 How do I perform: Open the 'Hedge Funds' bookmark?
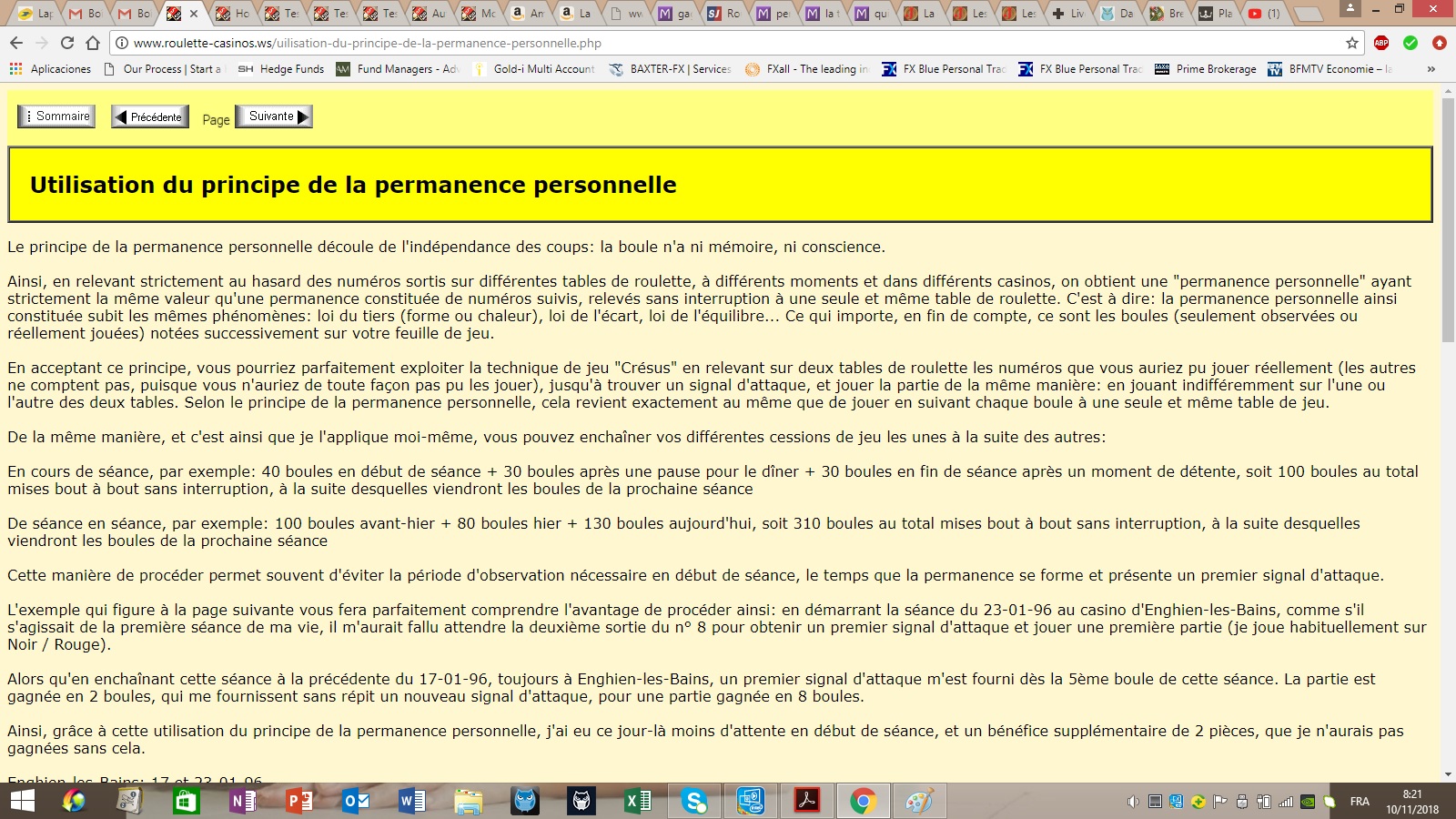coord(280,69)
